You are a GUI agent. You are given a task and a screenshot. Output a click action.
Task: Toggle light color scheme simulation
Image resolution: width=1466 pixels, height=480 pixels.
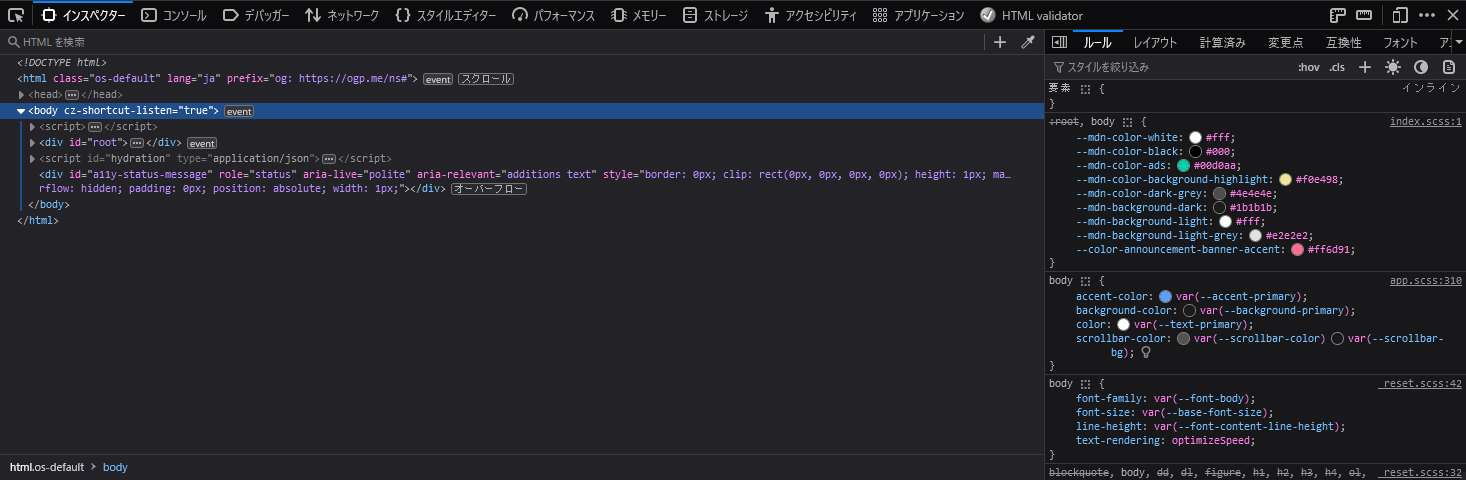[1392, 67]
